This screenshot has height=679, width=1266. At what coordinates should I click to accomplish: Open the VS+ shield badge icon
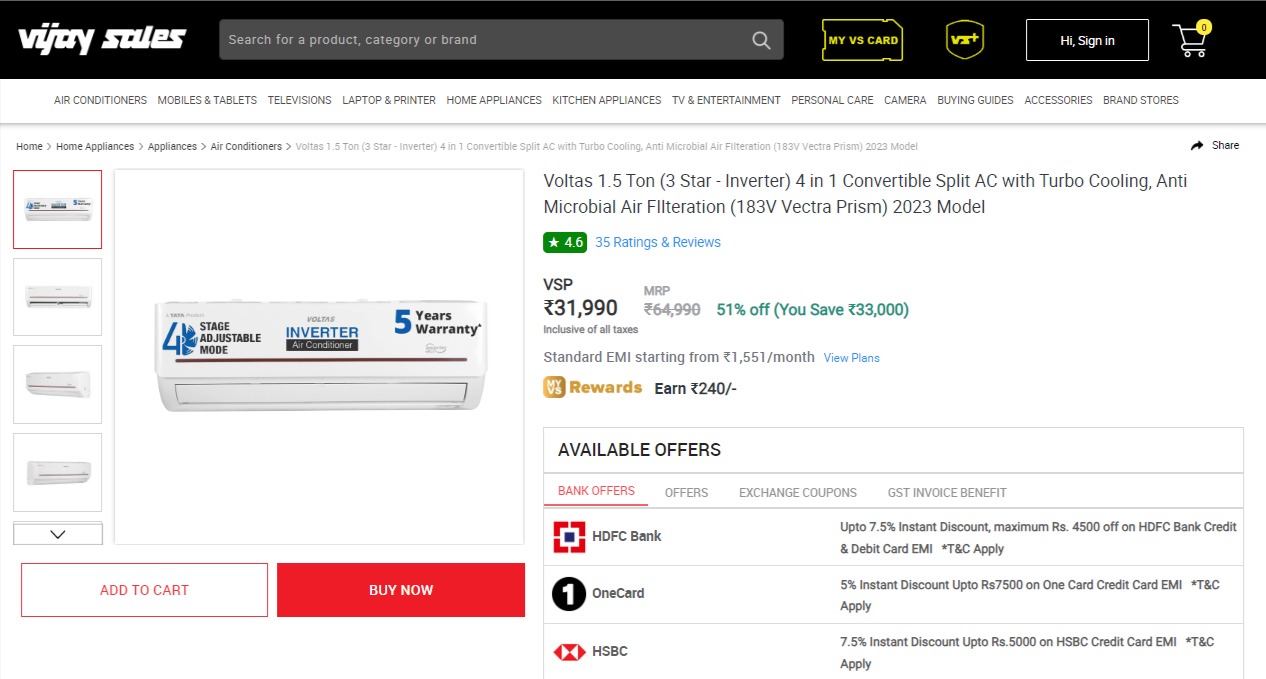964,39
